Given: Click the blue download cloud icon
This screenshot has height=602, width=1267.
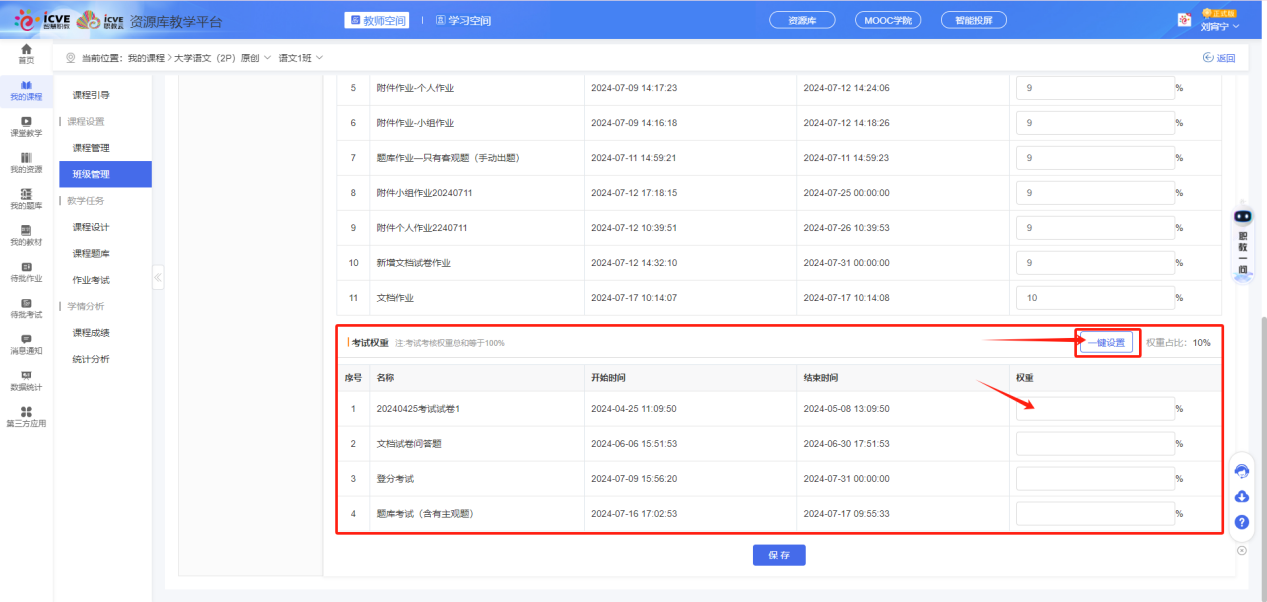Looking at the screenshot, I should pos(1242,497).
